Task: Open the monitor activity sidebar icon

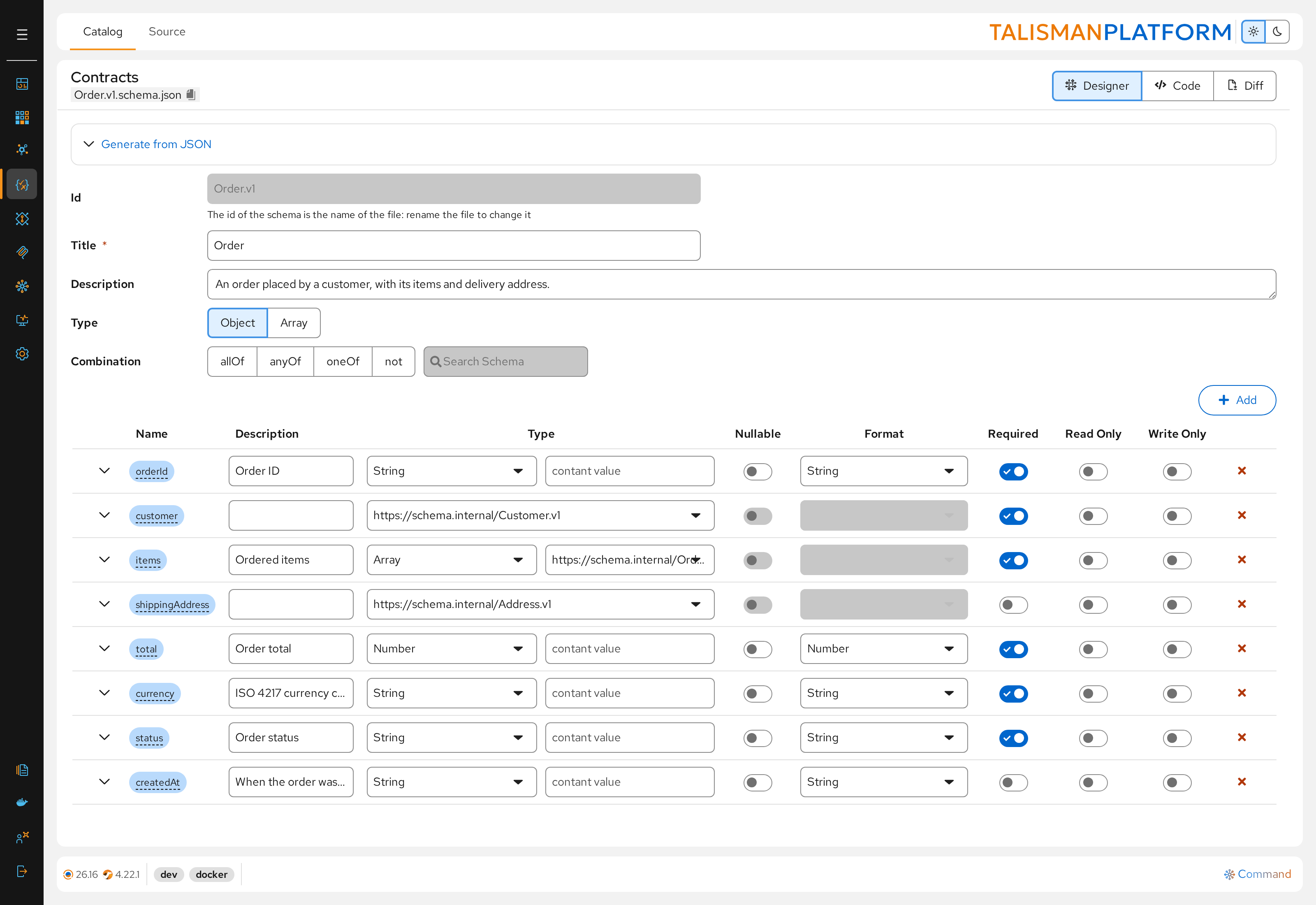Action: coord(21,320)
